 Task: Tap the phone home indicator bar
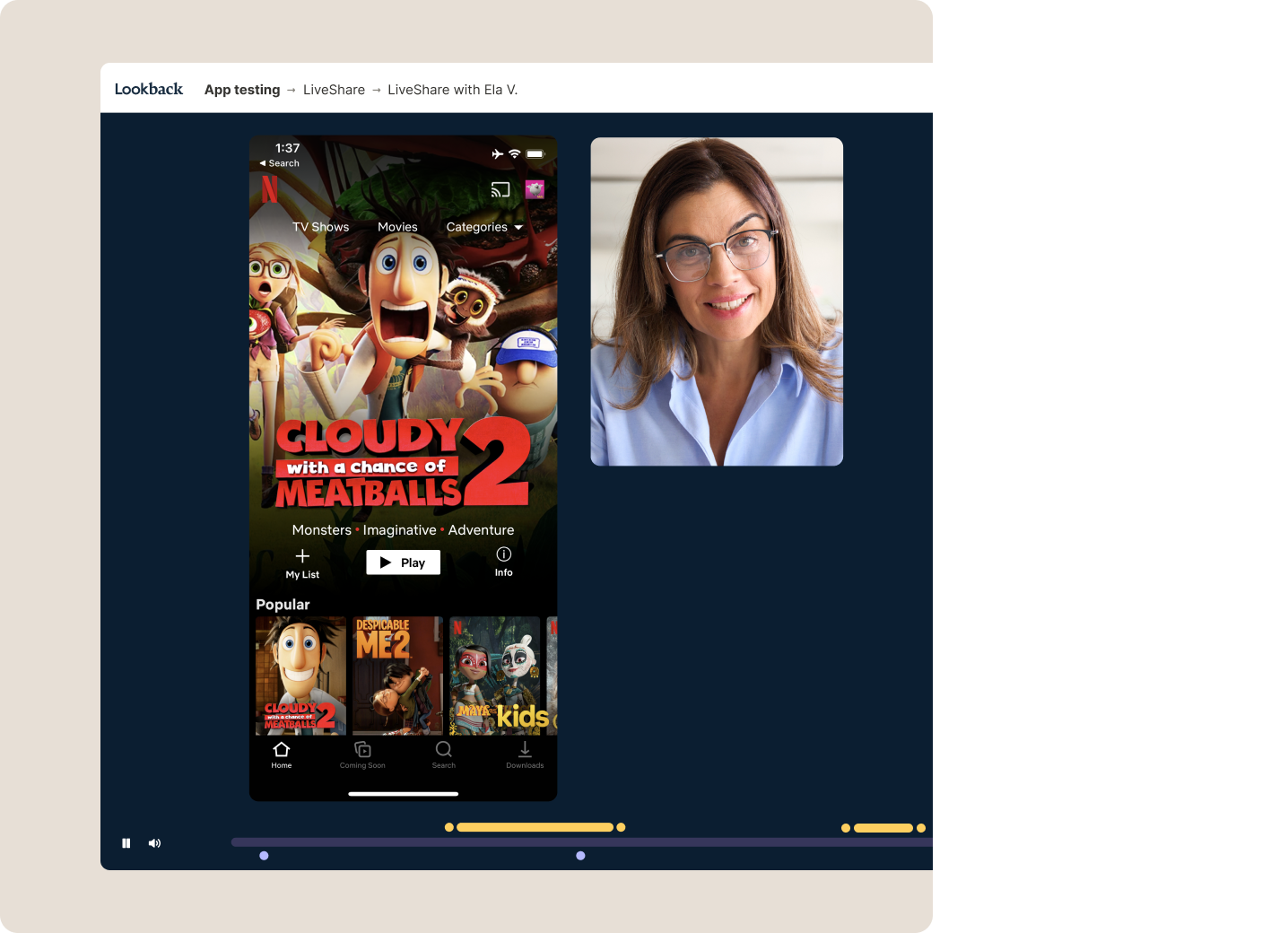point(404,794)
